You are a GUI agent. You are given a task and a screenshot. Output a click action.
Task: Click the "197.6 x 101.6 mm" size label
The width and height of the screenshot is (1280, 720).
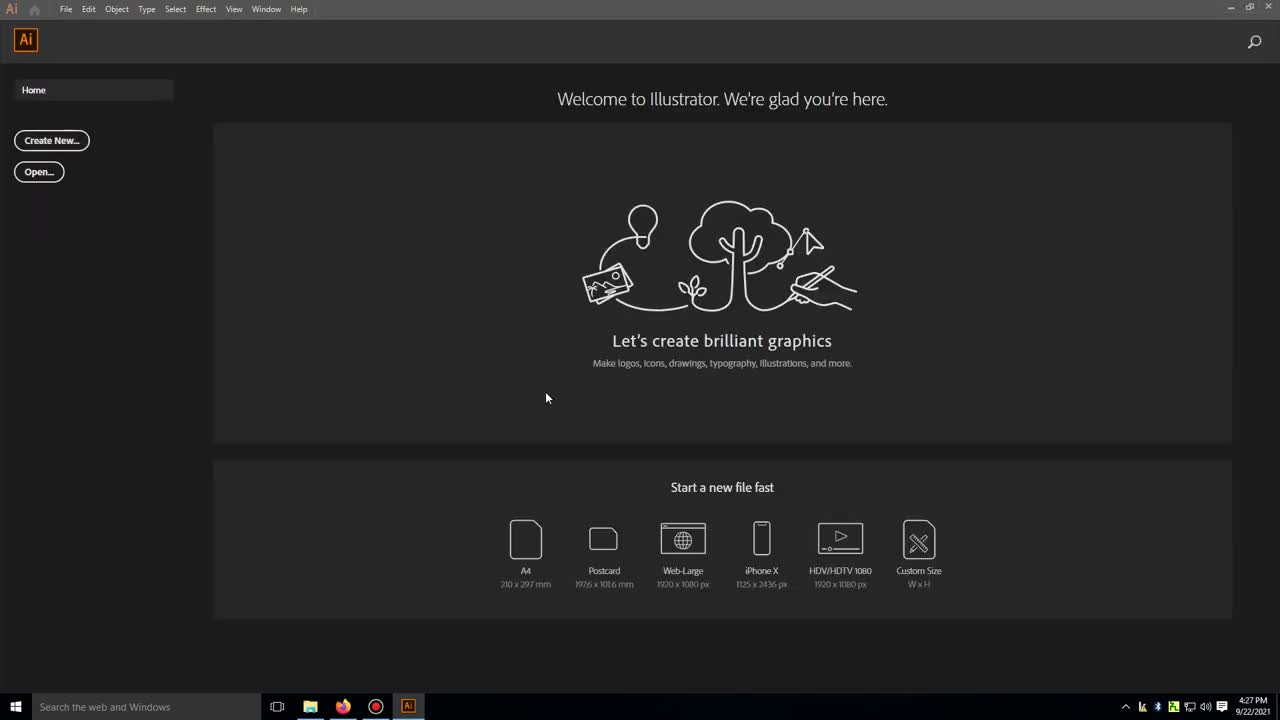(x=604, y=584)
